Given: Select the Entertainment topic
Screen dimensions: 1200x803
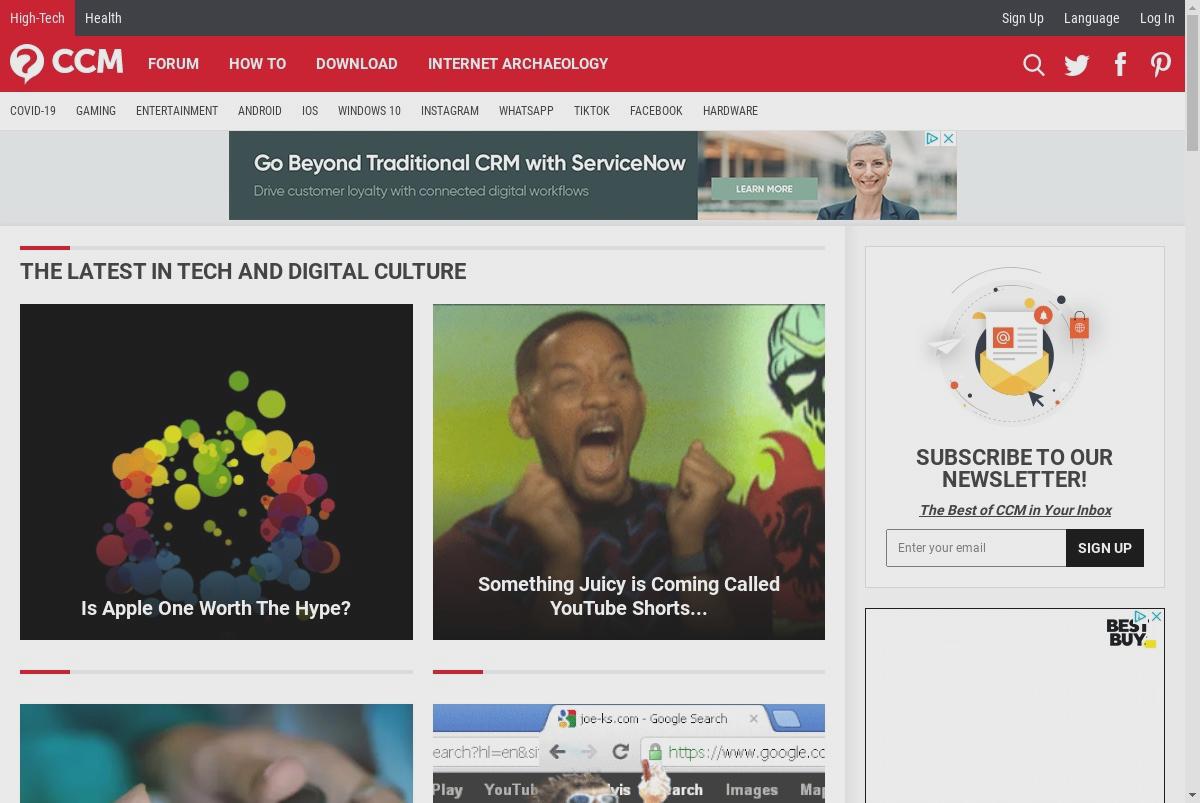Looking at the screenshot, I should [177, 111].
